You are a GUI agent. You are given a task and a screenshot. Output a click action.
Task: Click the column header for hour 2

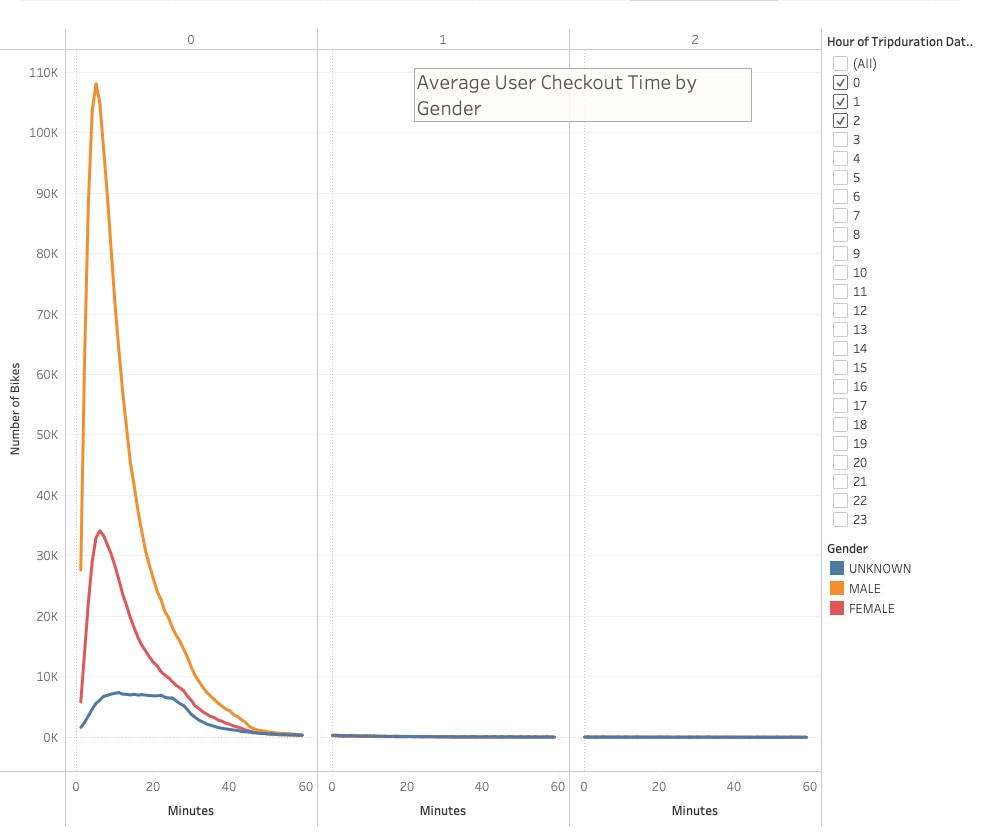pyautogui.click(x=695, y=40)
